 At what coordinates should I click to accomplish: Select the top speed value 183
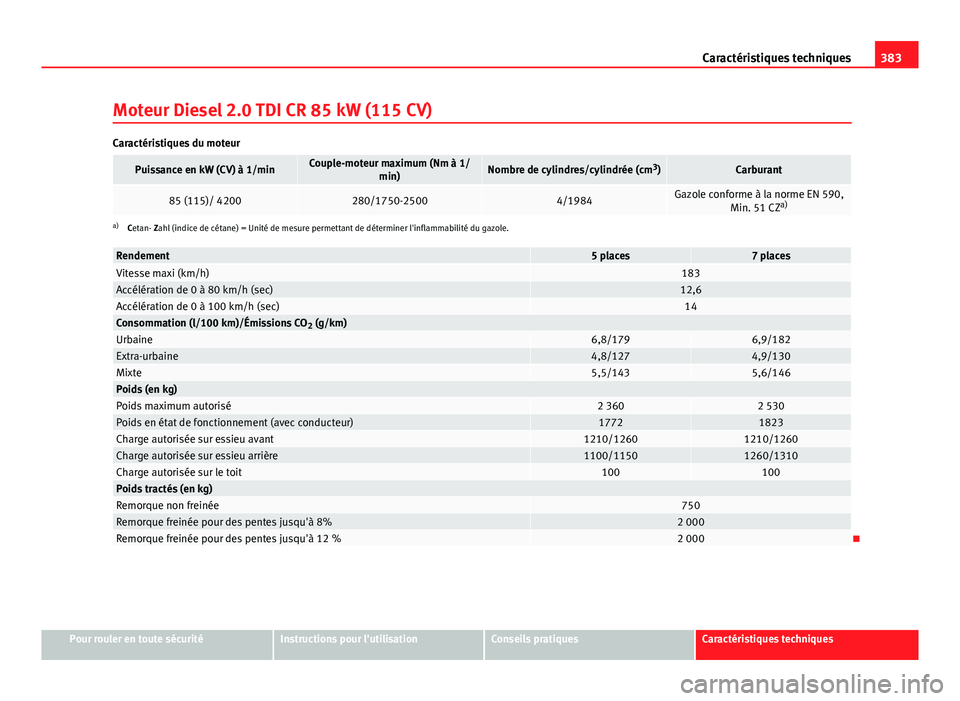[x=691, y=273]
